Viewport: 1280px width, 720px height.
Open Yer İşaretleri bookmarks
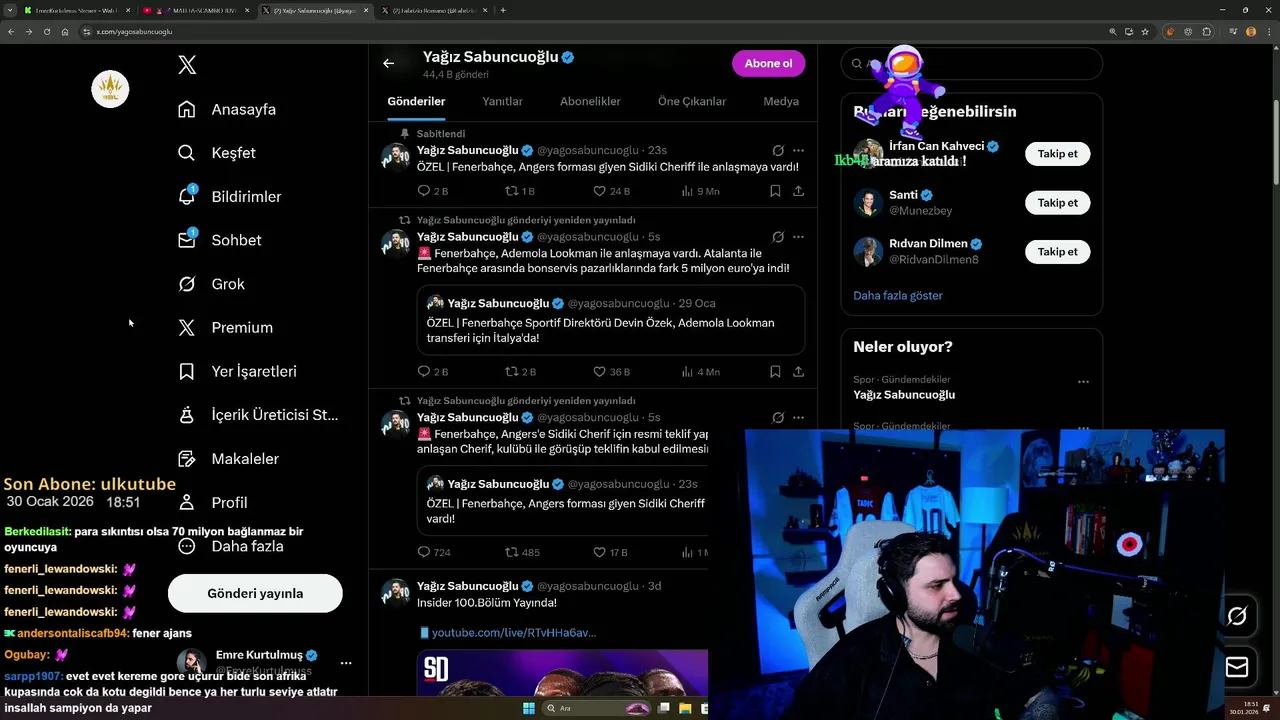(237, 371)
